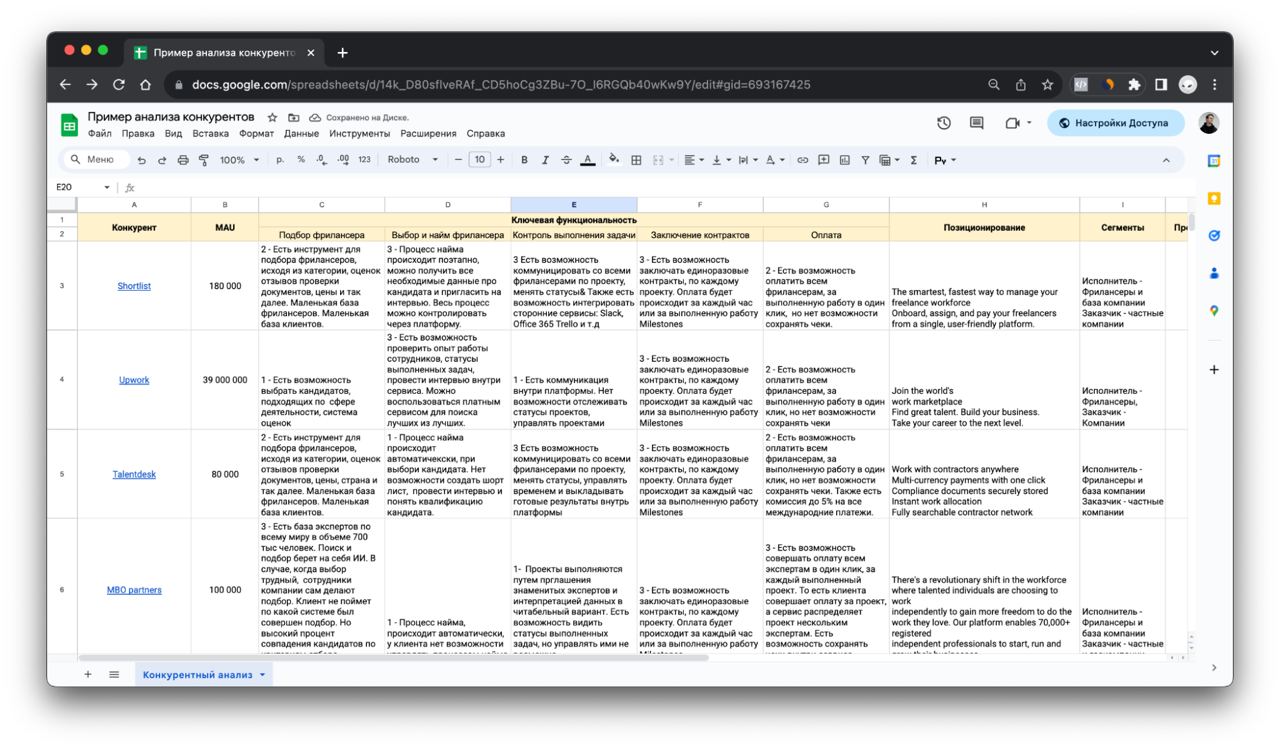Image resolution: width=1280 pixels, height=749 pixels.
Task: Open the Shortlist competitor link
Action: (134, 286)
